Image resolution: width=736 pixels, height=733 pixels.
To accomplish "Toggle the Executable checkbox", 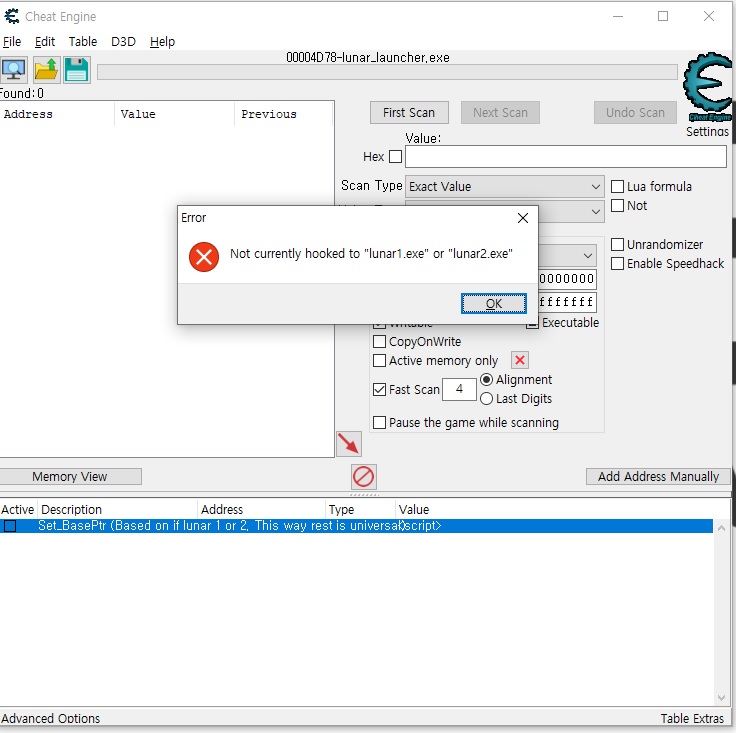I will 532,324.
